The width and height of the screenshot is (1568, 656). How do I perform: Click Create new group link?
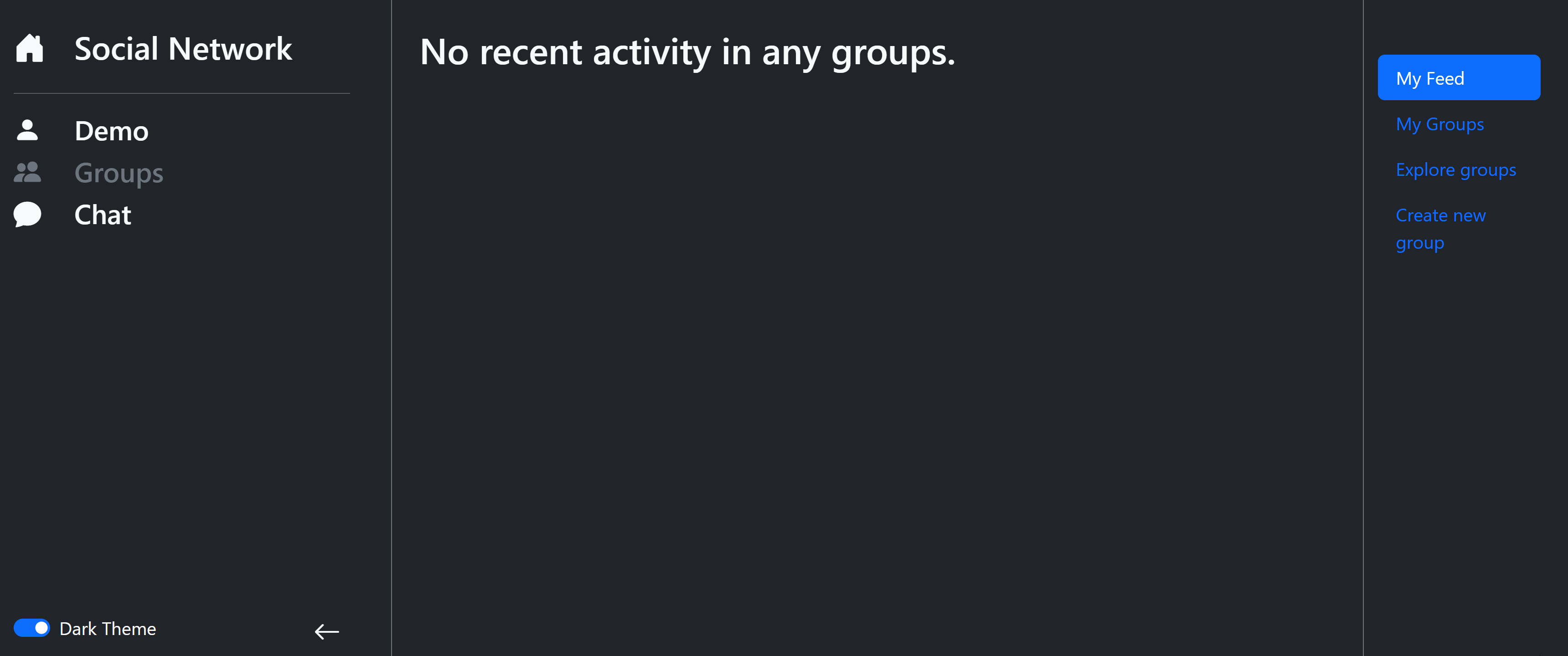1440,229
